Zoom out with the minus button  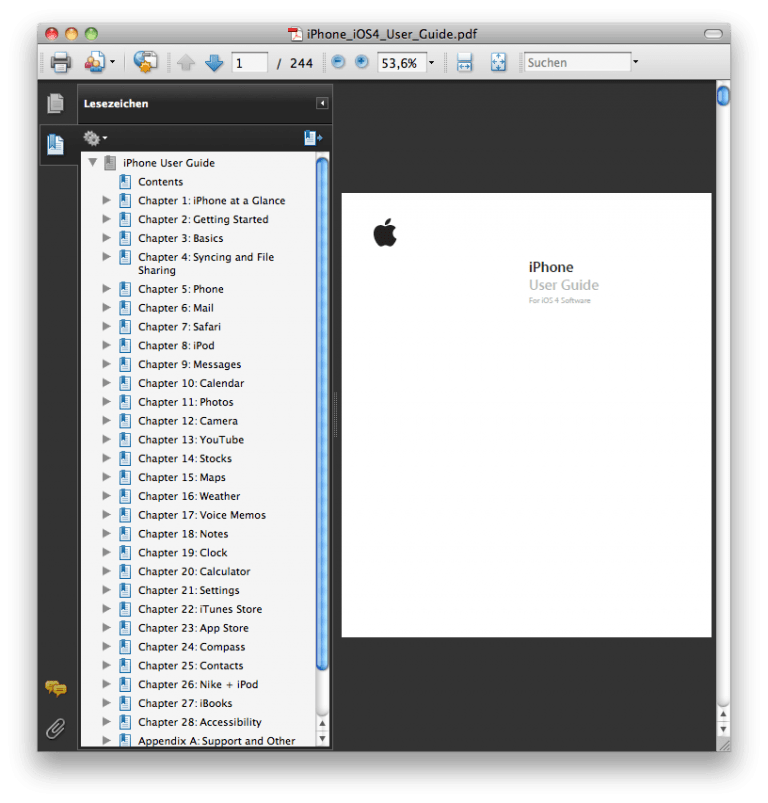[338, 62]
